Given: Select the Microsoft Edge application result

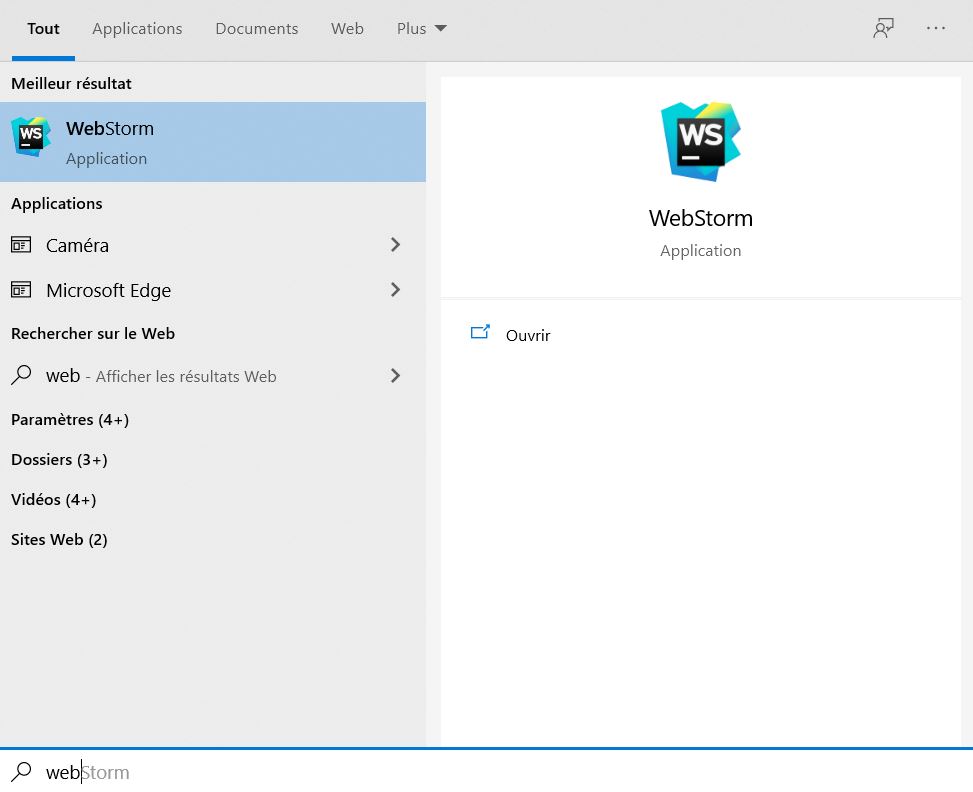Looking at the screenshot, I should [x=213, y=290].
